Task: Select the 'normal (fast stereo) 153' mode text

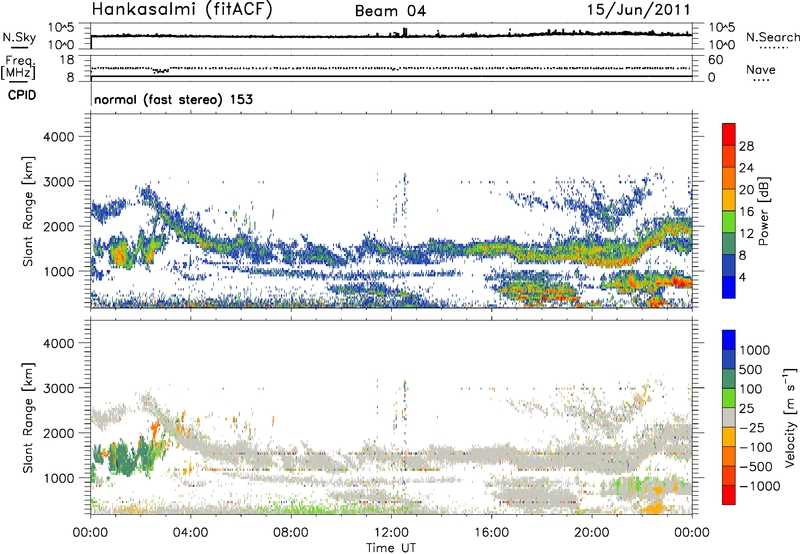Action: [173, 99]
